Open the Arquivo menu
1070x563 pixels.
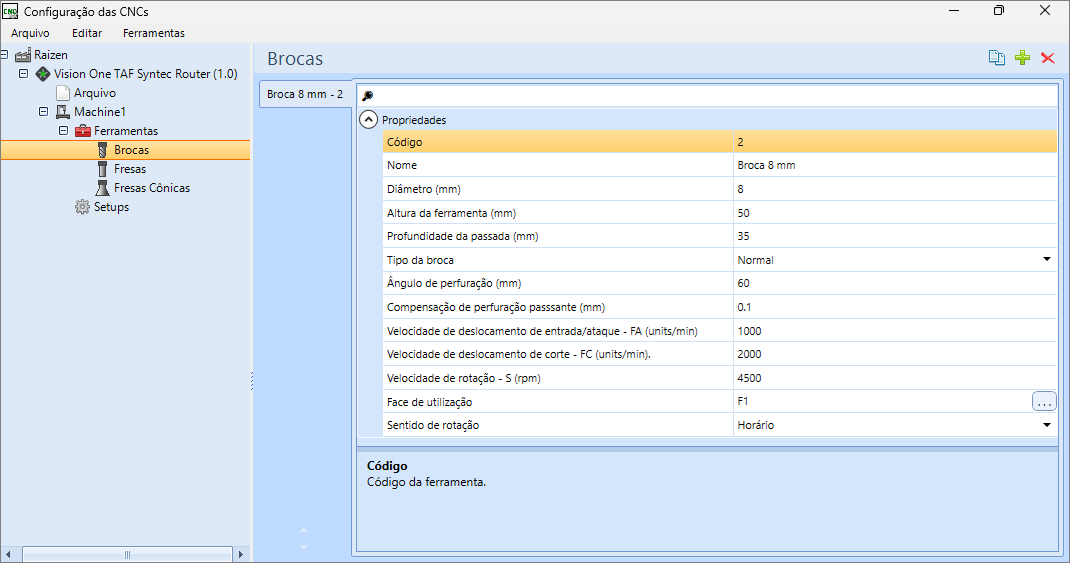[30, 33]
